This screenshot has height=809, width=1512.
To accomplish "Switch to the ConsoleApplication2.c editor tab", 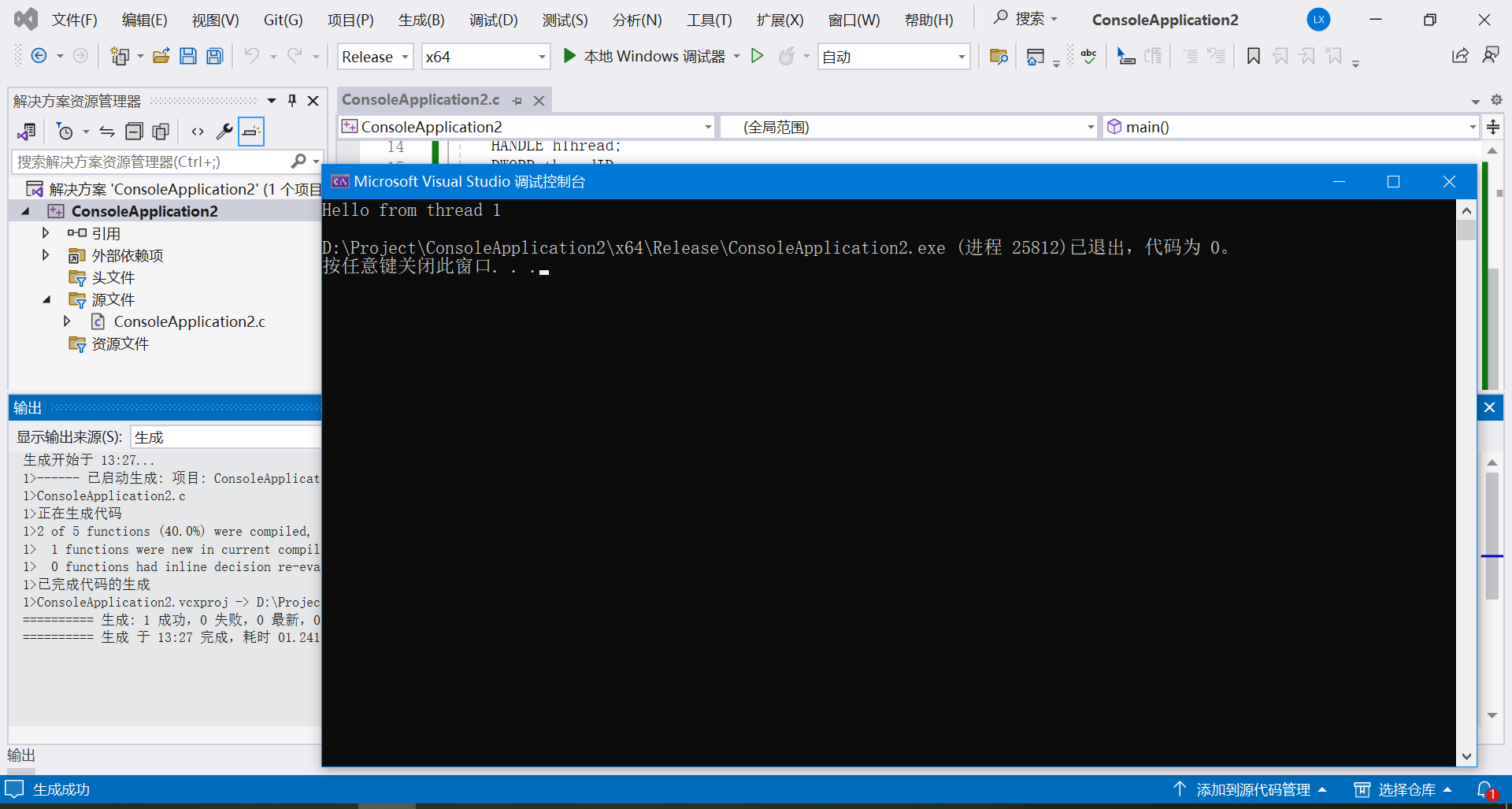I will click(x=420, y=100).
